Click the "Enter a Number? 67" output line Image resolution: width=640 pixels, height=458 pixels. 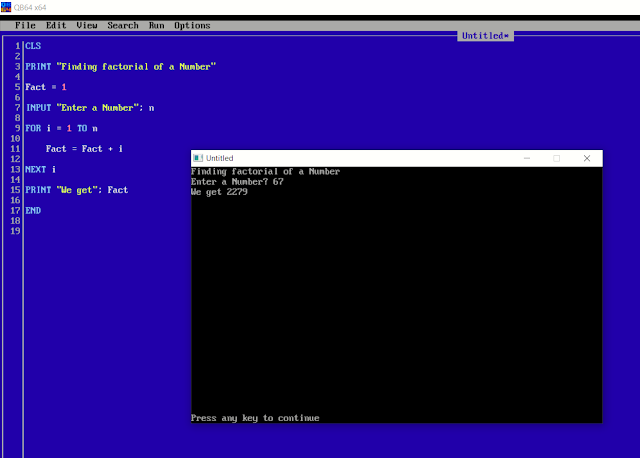[x=237, y=182]
